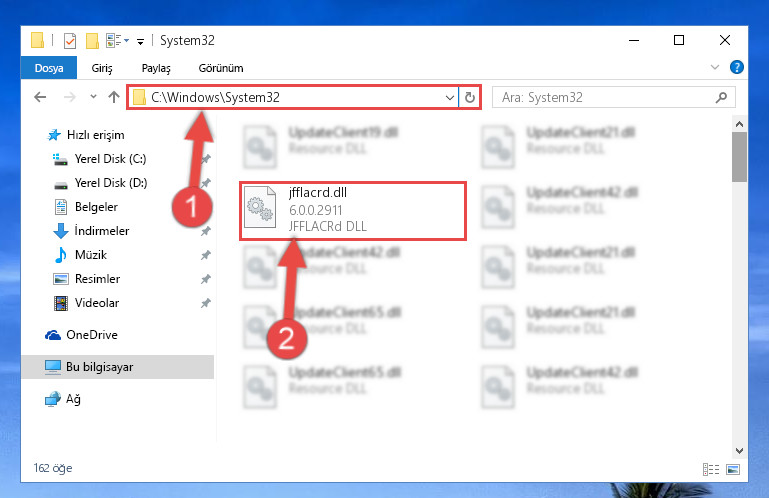Switch to Details view in the status bar
The height and width of the screenshot is (498, 769).
coord(711,470)
